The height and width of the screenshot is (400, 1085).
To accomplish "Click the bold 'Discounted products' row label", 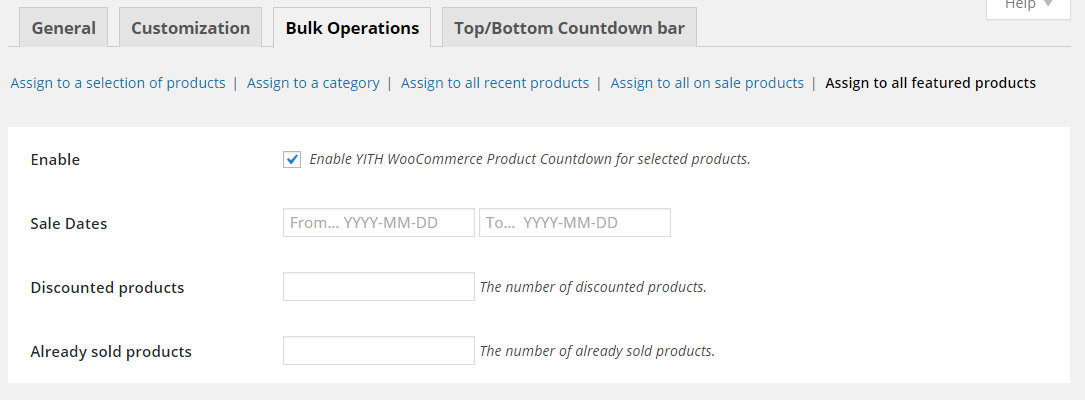I will pos(108,288).
